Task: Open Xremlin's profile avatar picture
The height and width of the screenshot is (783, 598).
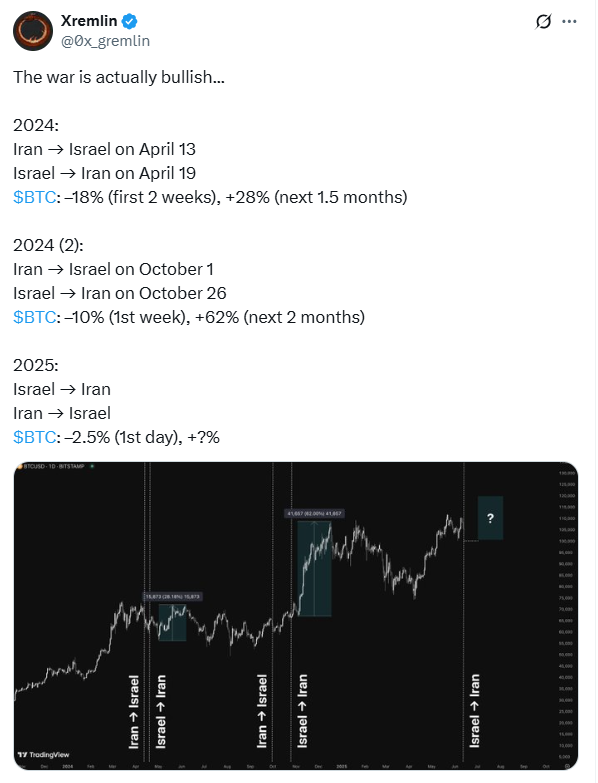Action: [x=33, y=31]
